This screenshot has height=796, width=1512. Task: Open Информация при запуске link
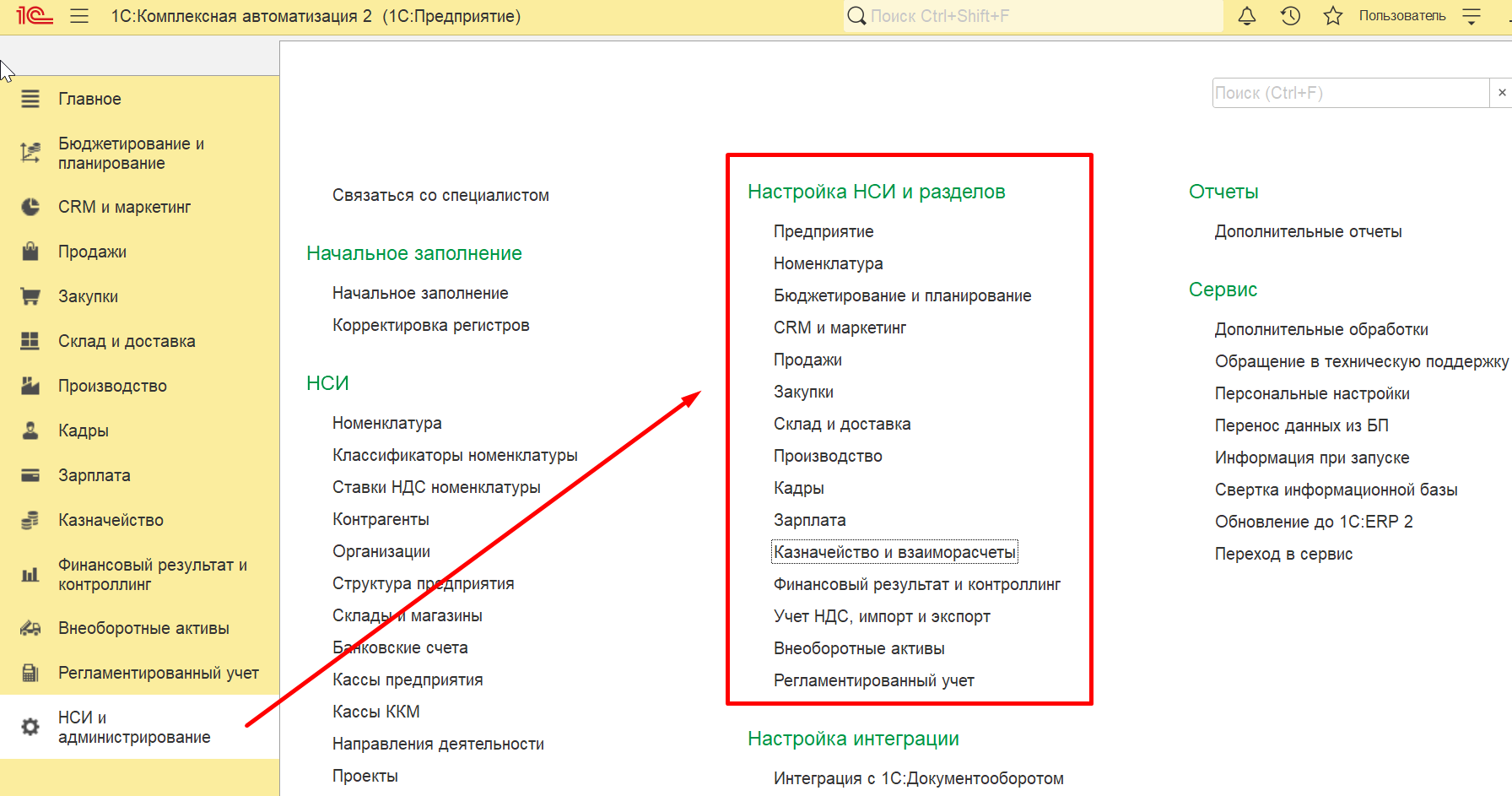(1312, 458)
